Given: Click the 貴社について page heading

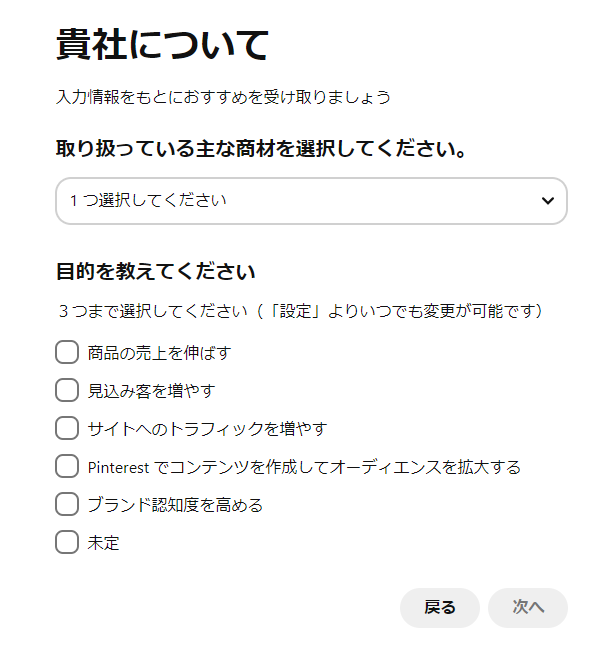Looking at the screenshot, I should [x=162, y=45].
